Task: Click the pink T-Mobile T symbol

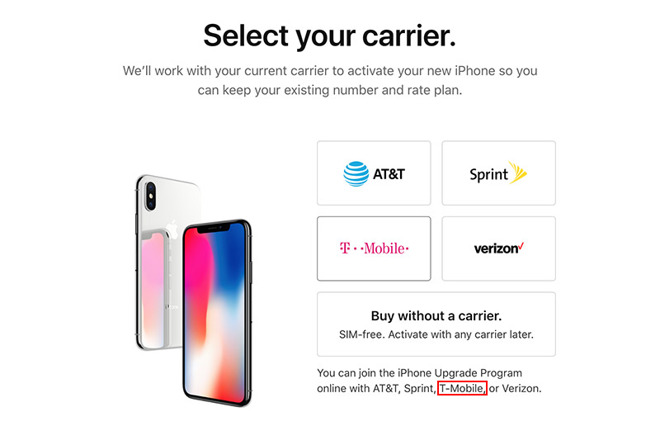Action: point(345,248)
